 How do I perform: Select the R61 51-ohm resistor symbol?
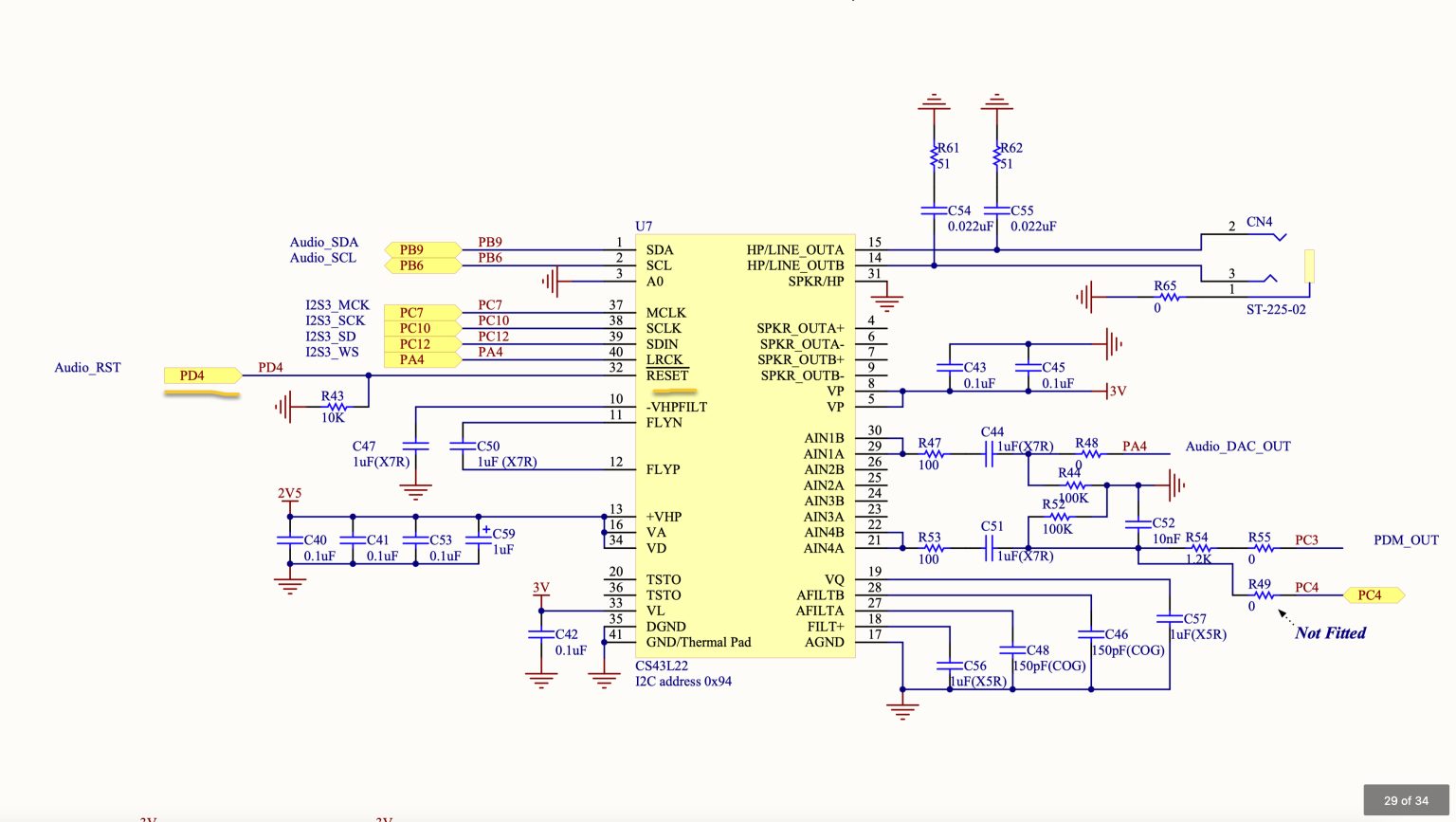pos(934,154)
